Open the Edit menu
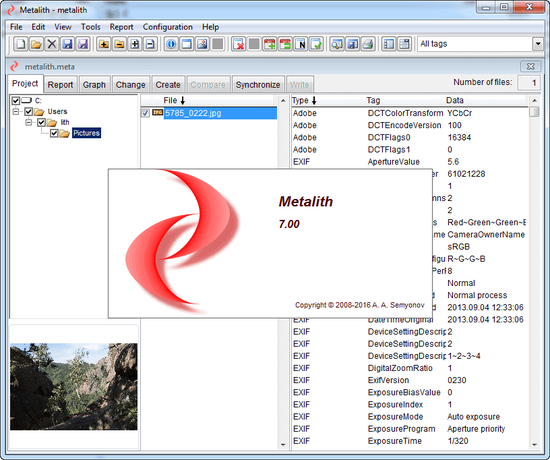The image size is (550, 460). (x=38, y=27)
